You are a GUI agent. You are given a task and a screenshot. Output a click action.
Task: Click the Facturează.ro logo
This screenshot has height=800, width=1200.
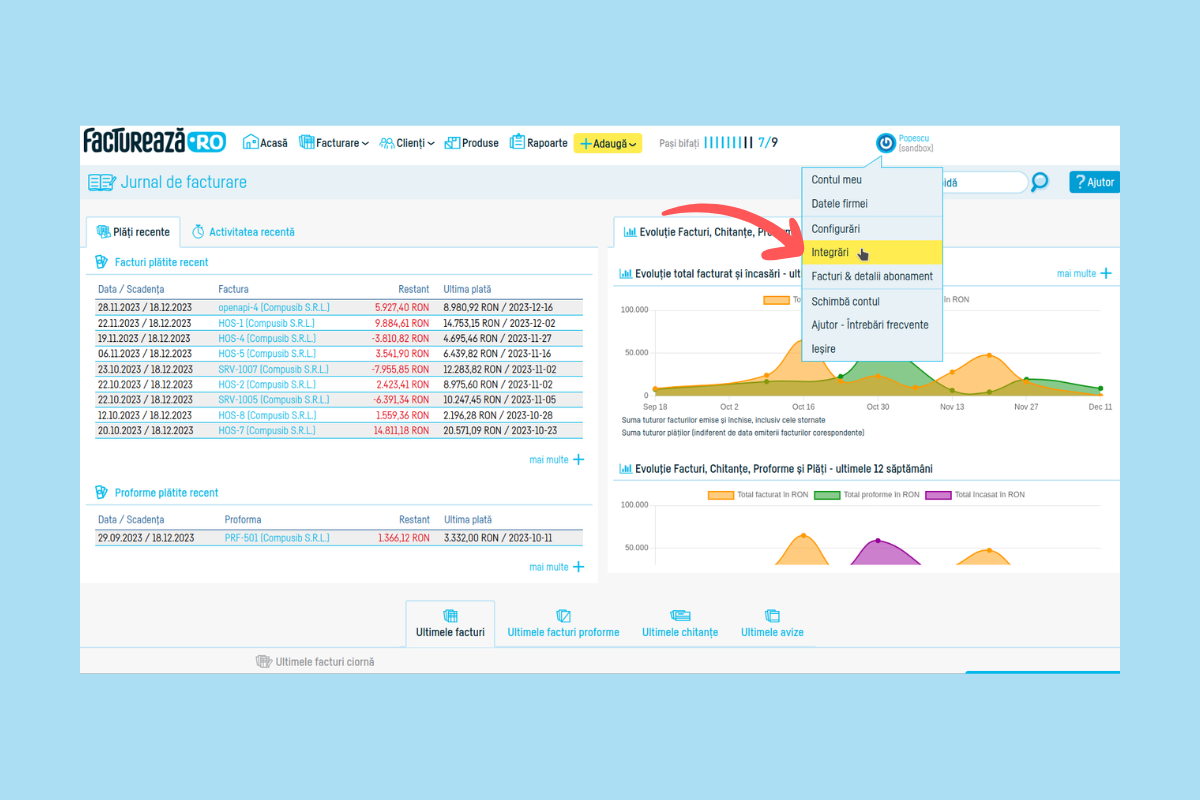[x=154, y=141]
